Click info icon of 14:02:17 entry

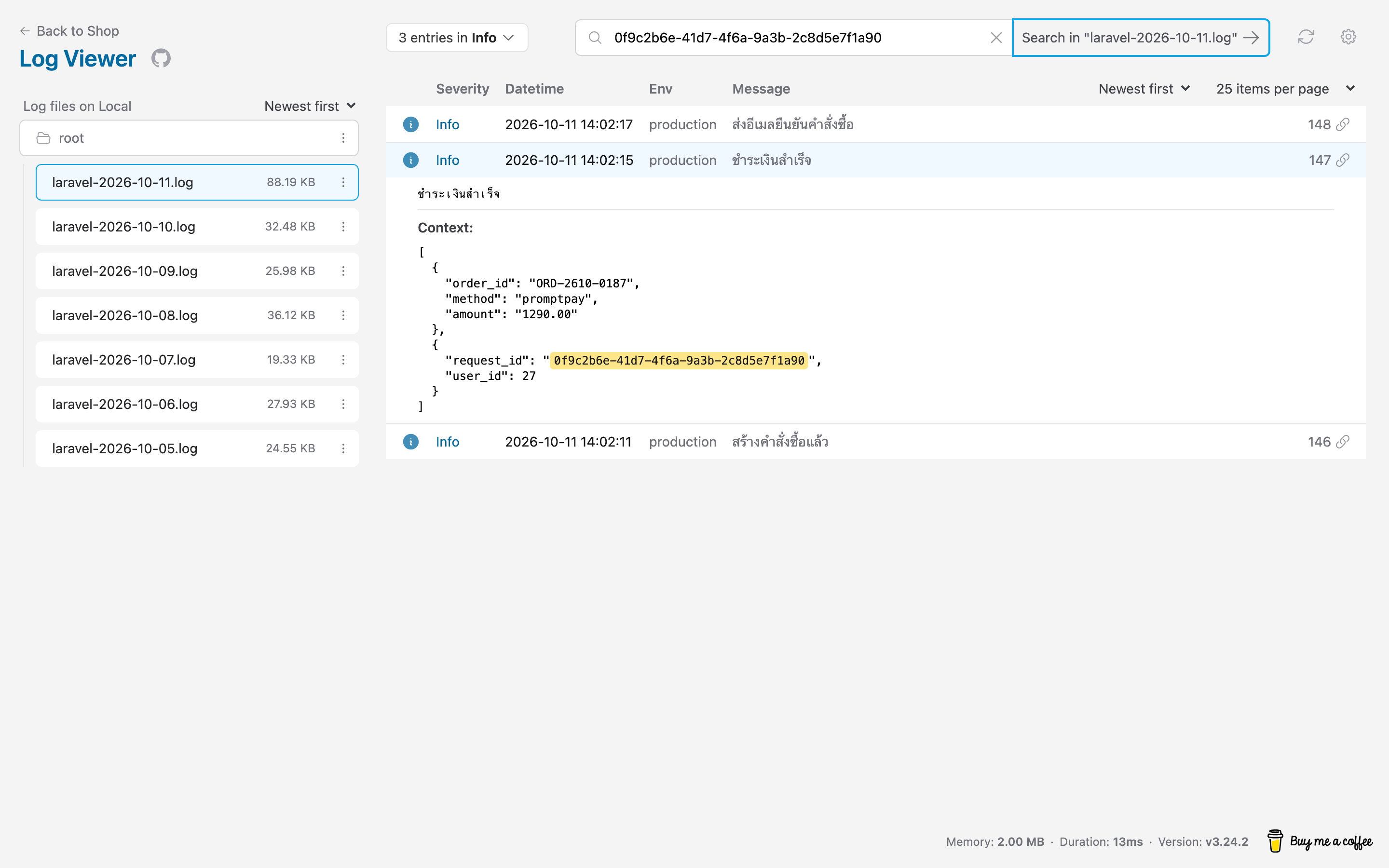point(410,124)
